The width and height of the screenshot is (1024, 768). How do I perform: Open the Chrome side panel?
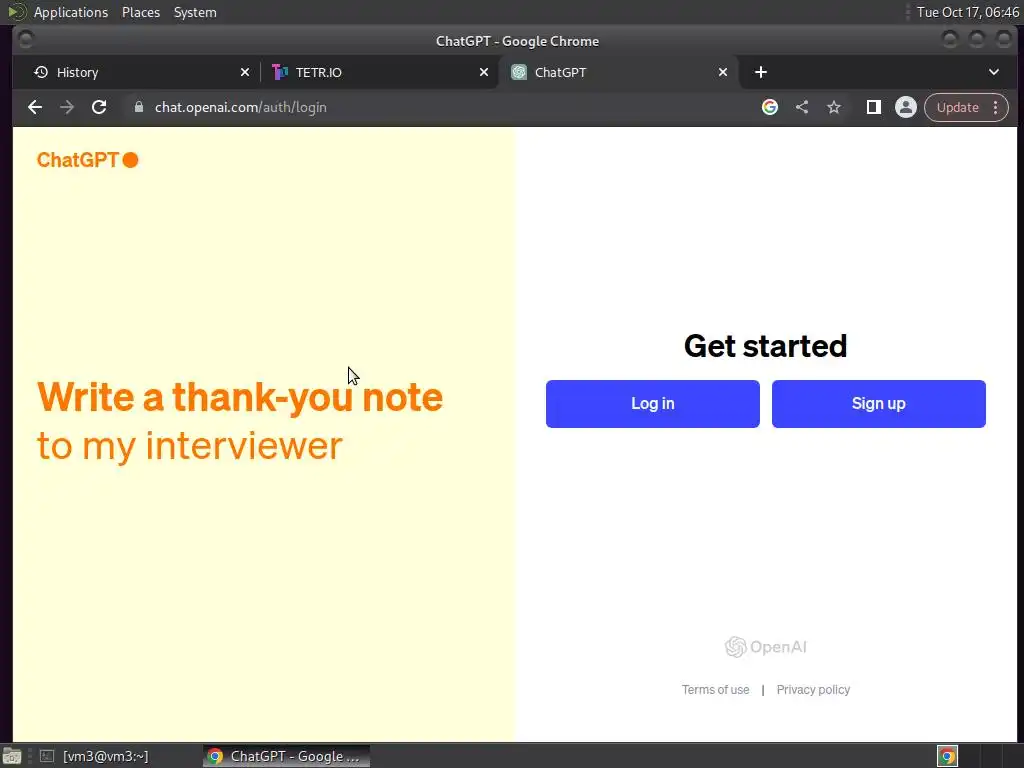(874, 107)
